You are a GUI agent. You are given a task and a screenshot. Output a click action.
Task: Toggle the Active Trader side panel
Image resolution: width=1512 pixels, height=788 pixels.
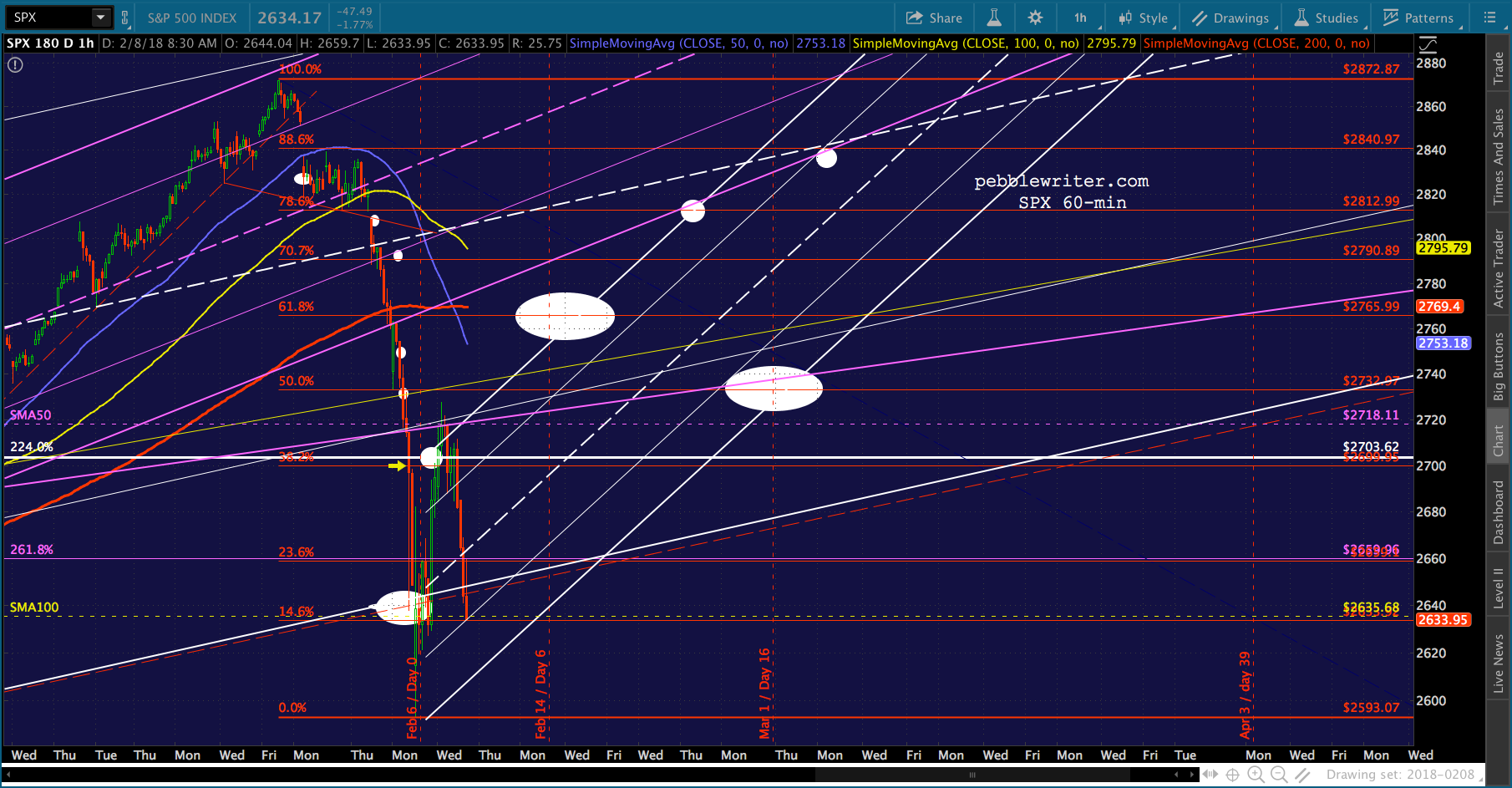pyautogui.click(x=1499, y=269)
